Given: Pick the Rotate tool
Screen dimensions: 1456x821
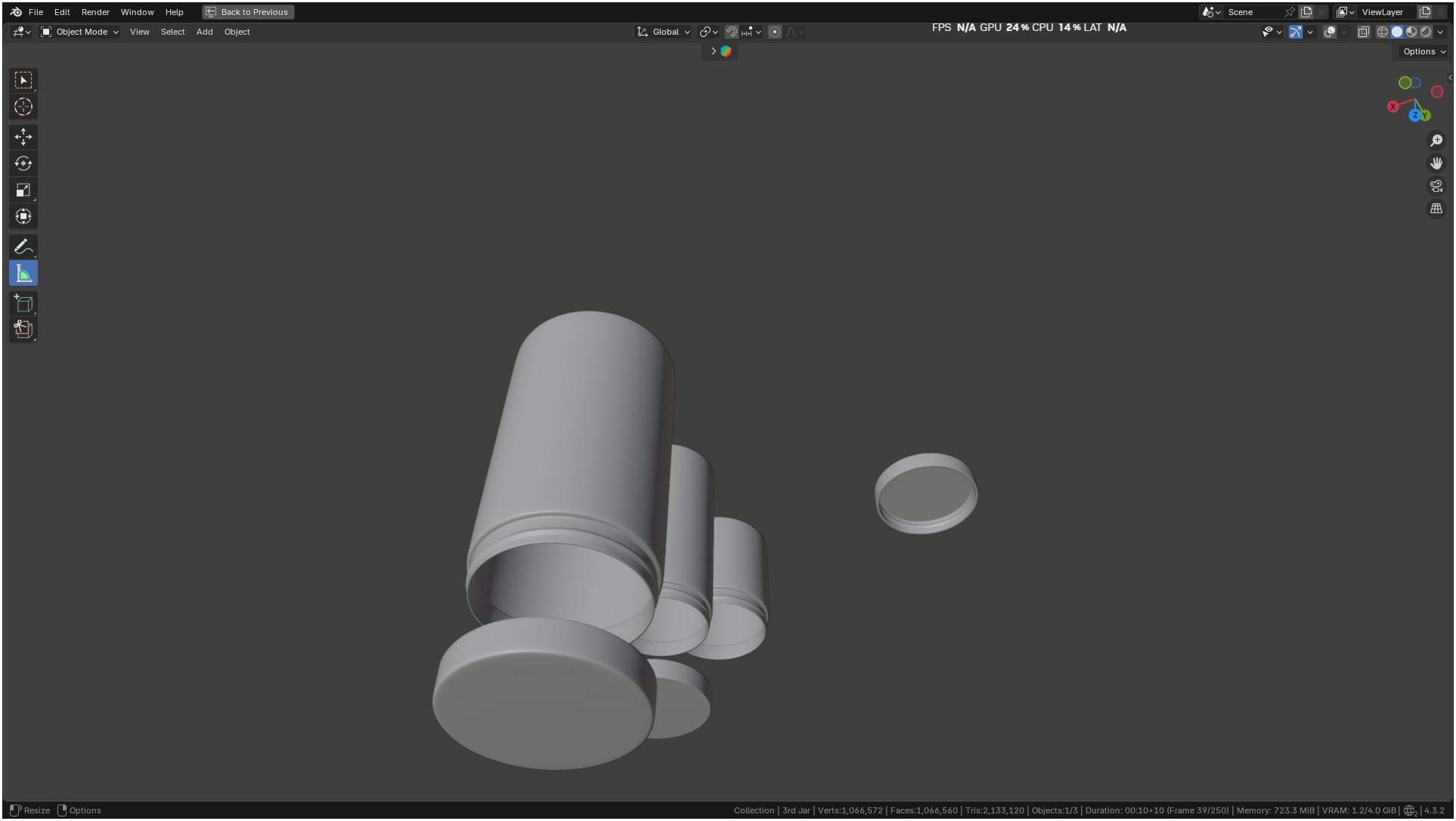Looking at the screenshot, I should pyautogui.click(x=23, y=163).
